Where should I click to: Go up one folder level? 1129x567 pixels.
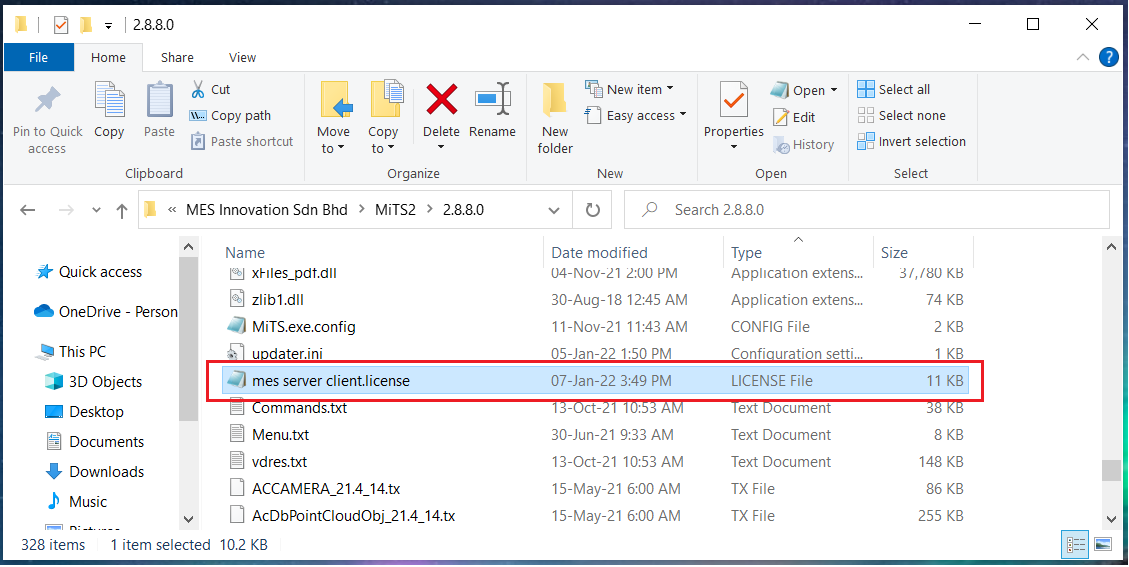click(x=122, y=210)
